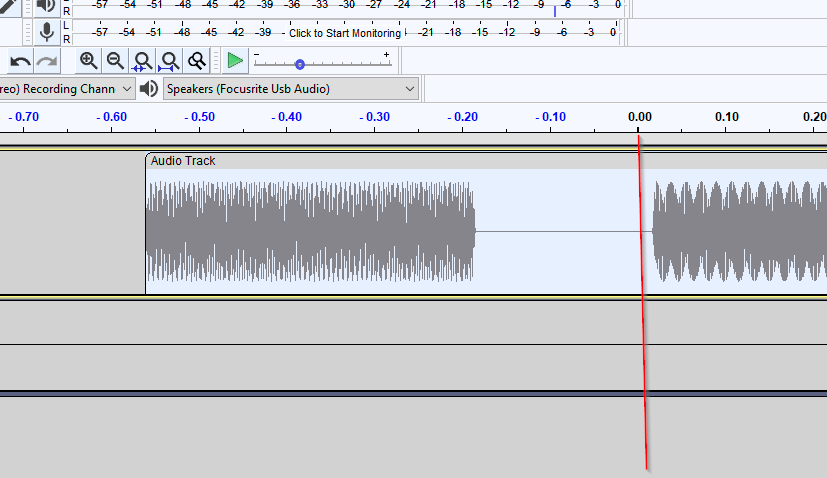Image resolution: width=827 pixels, height=478 pixels.
Task: Adjust the playback speed slider knob
Action: click(300, 64)
